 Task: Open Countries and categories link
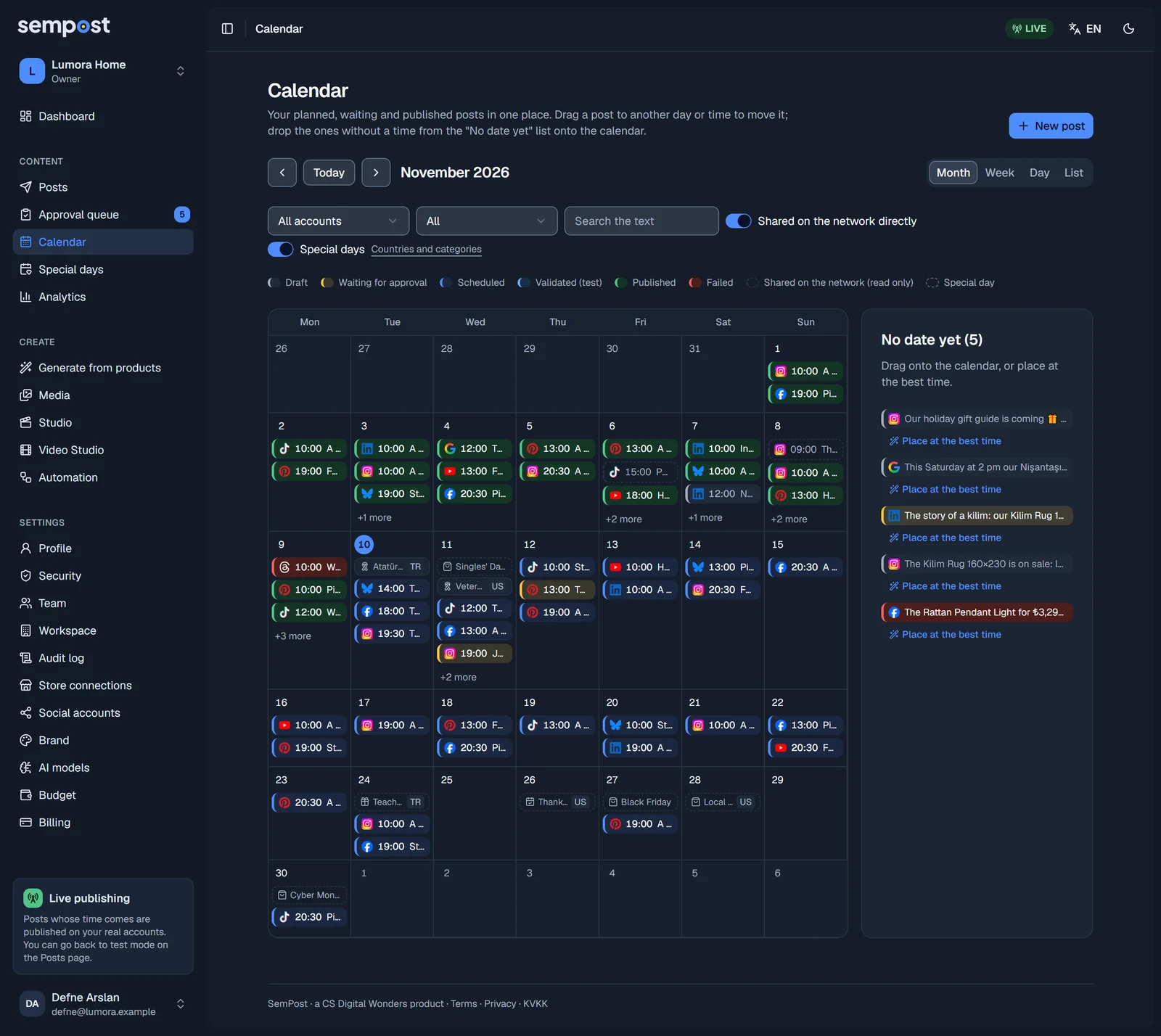pyautogui.click(x=426, y=250)
